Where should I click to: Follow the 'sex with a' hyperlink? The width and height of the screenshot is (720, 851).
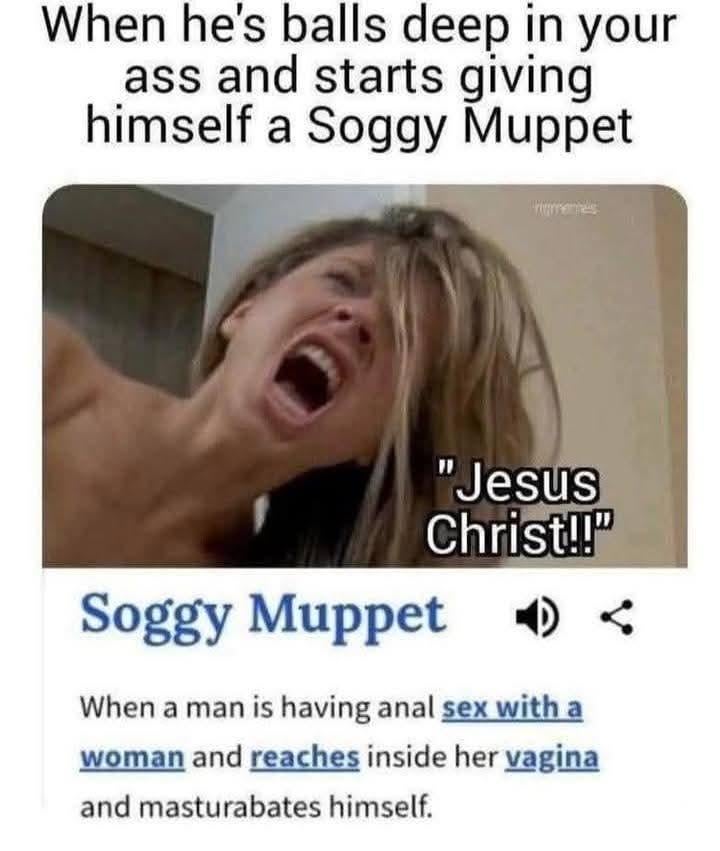512,708
